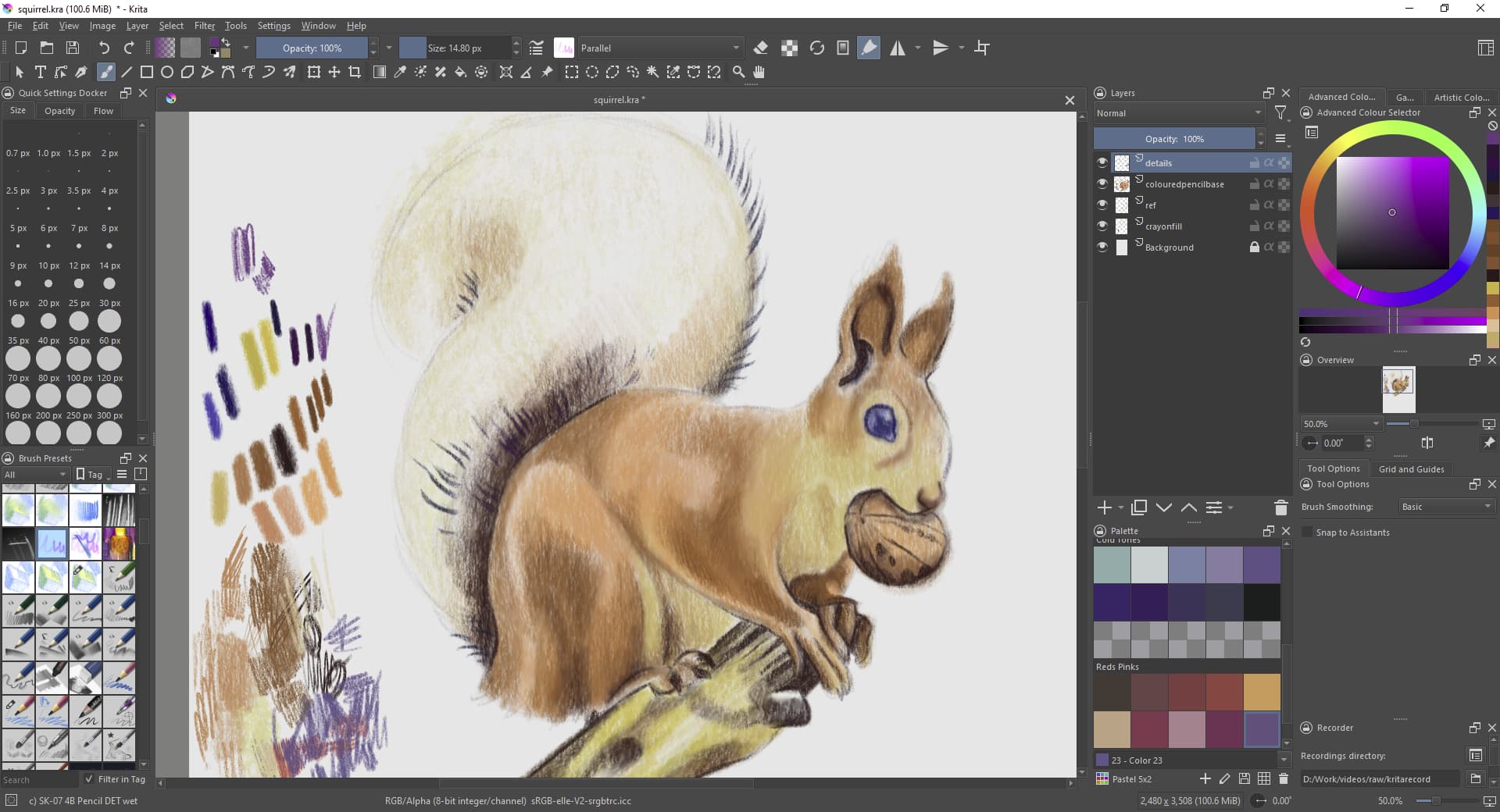1500x812 pixels.
Task: Select the Rectangle shape tool
Action: (x=146, y=72)
